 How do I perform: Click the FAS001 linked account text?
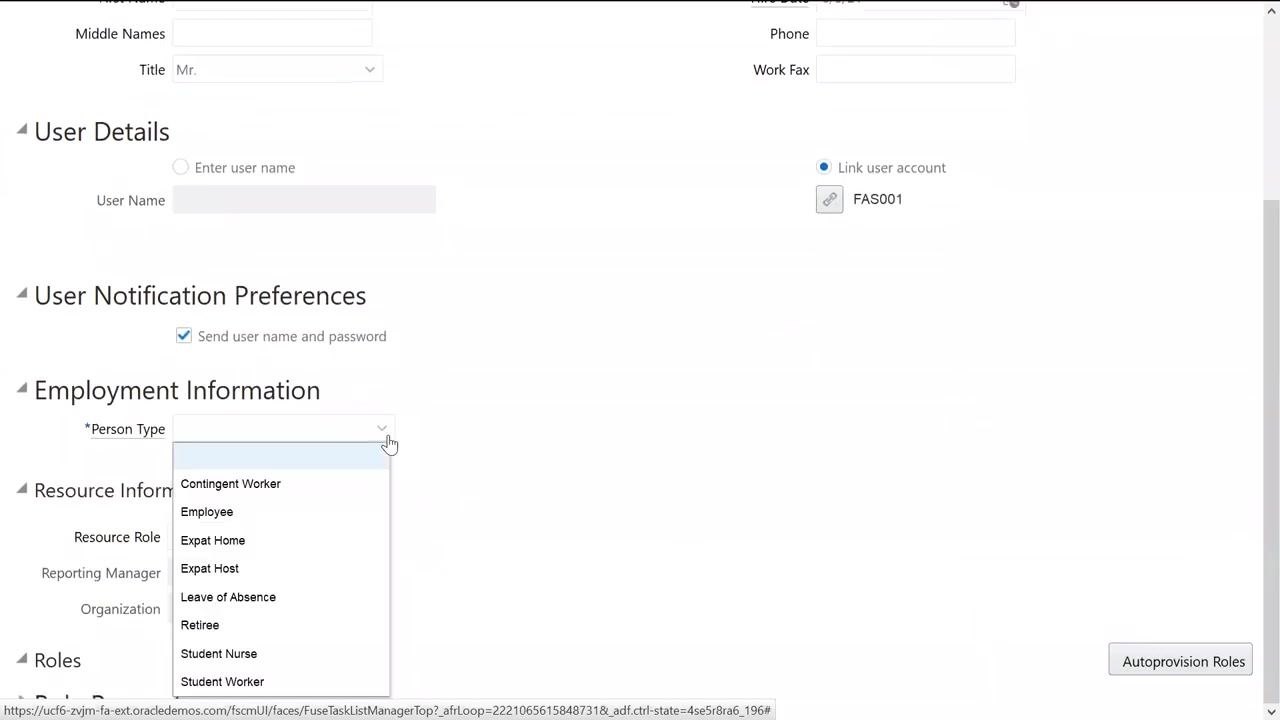pos(878,199)
